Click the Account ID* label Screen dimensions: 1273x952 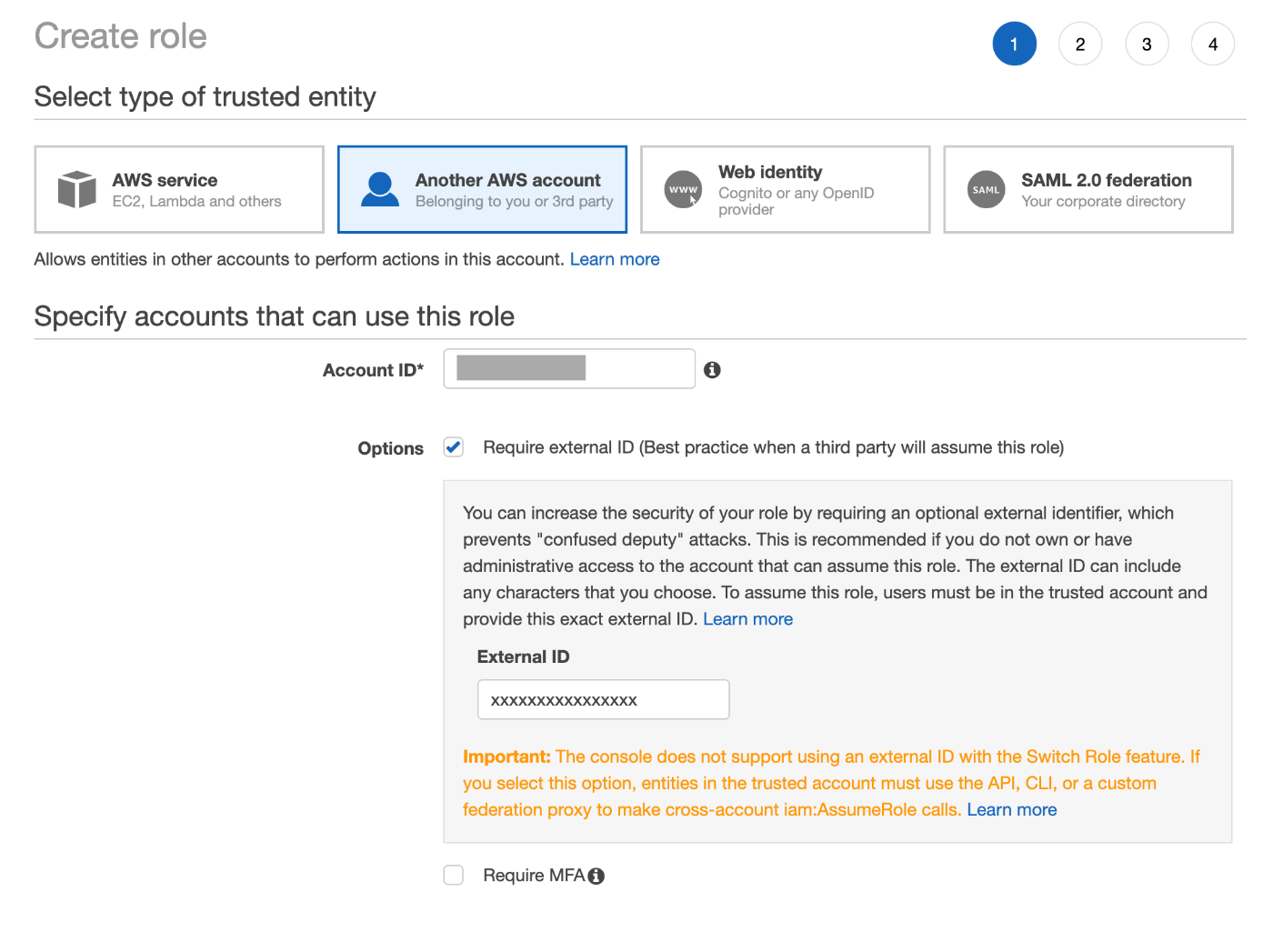click(373, 370)
